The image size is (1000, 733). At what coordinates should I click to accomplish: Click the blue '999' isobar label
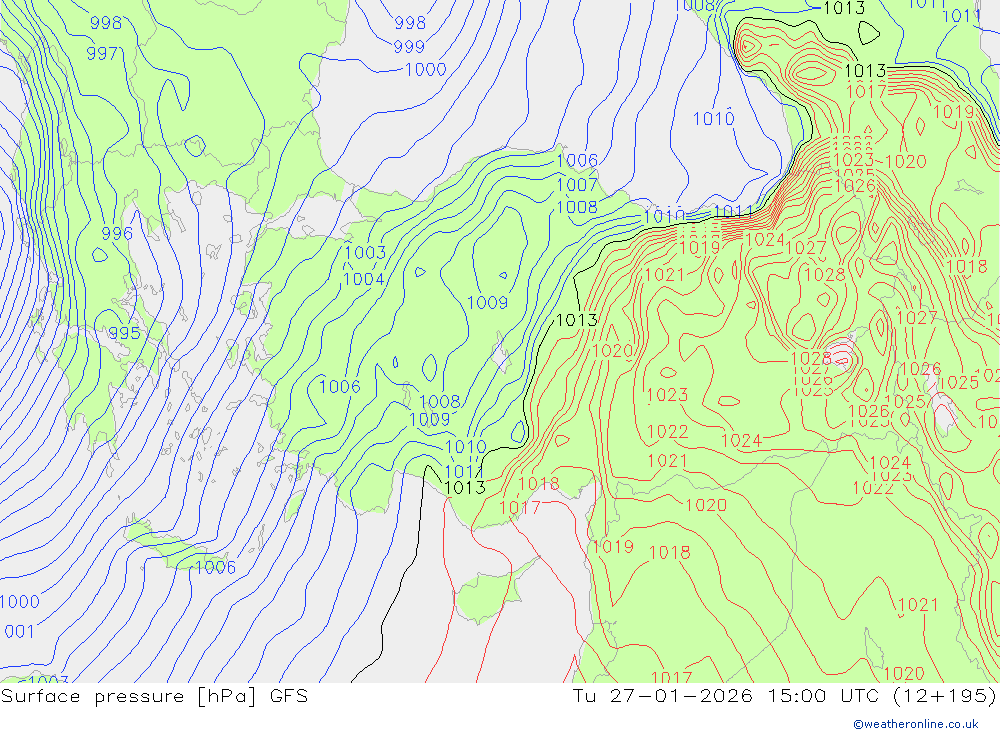coord(409,47)
